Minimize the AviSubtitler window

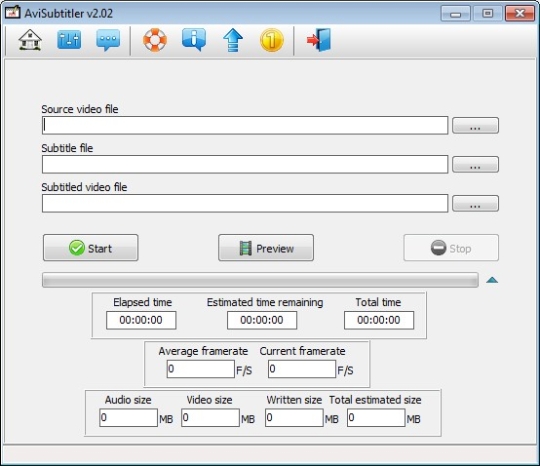[455, 14]
